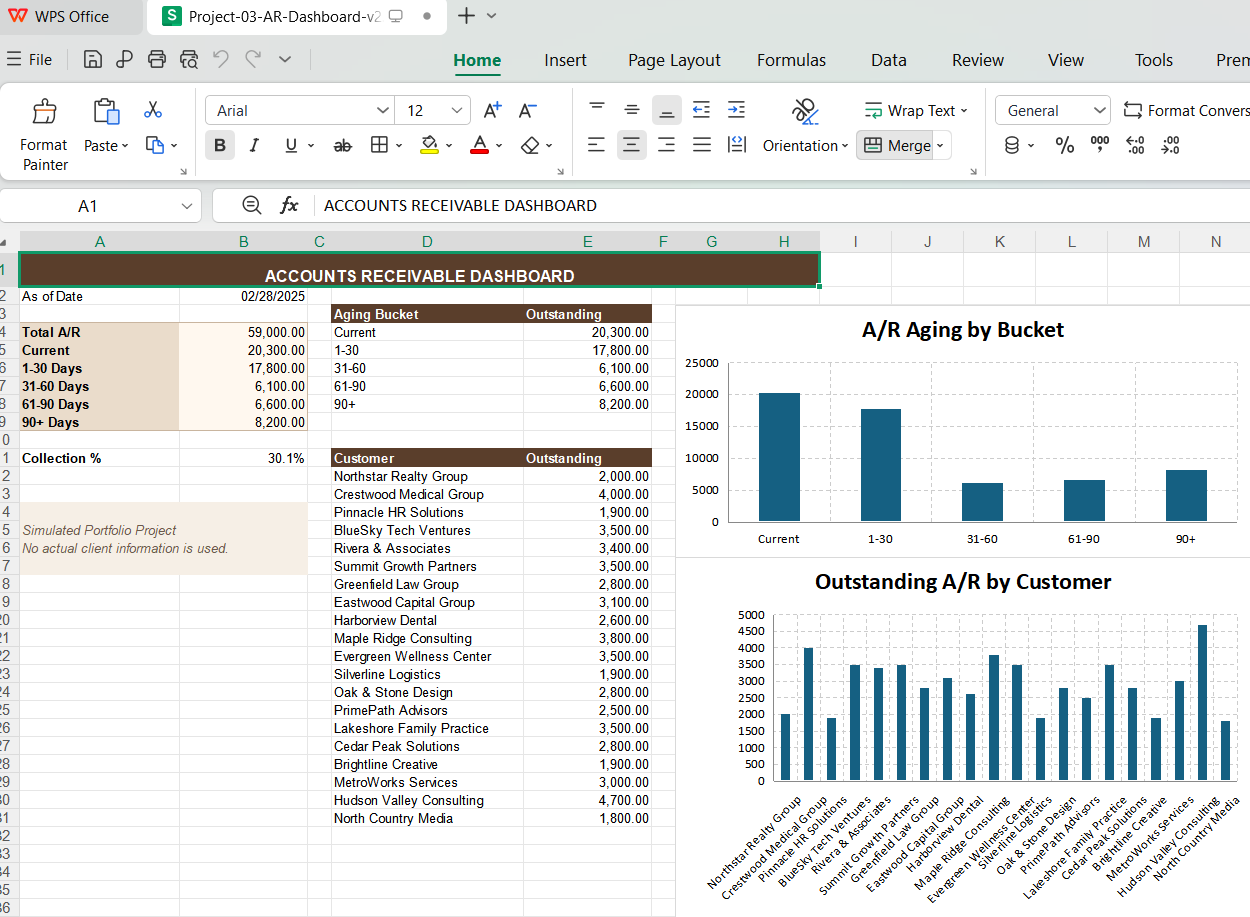1250x917 pixels.
Task: Toggle Bold formatting
Action: 220,145
